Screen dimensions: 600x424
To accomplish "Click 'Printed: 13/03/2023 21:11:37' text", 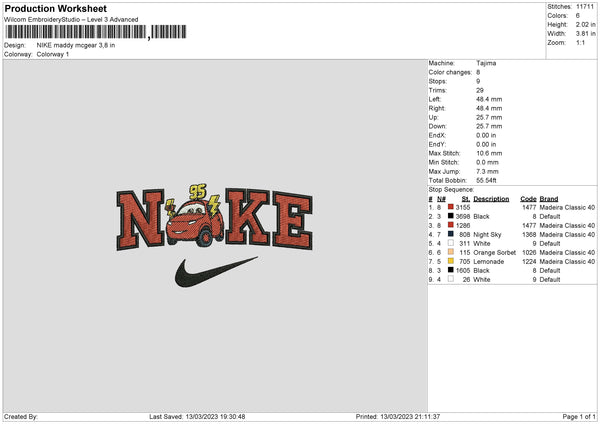I will coord(398,416).
